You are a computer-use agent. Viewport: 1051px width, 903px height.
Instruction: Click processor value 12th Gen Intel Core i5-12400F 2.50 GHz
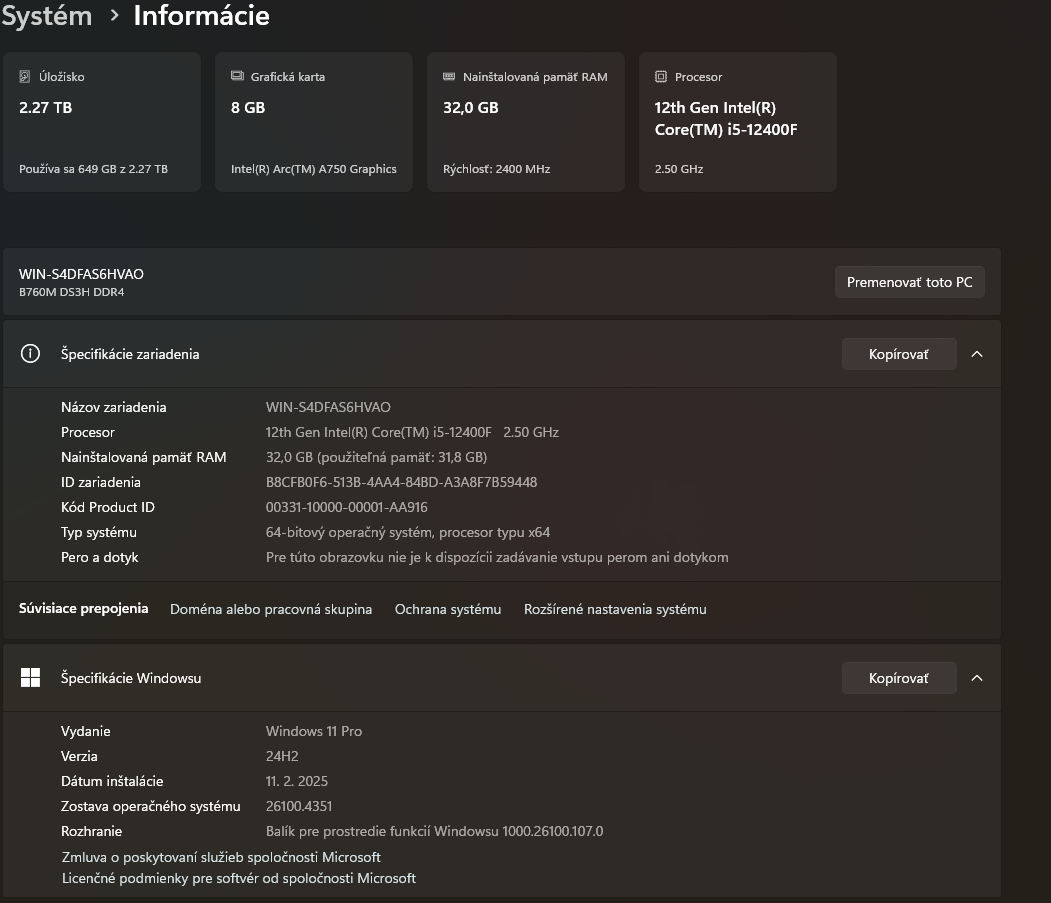tap(412, 432)
